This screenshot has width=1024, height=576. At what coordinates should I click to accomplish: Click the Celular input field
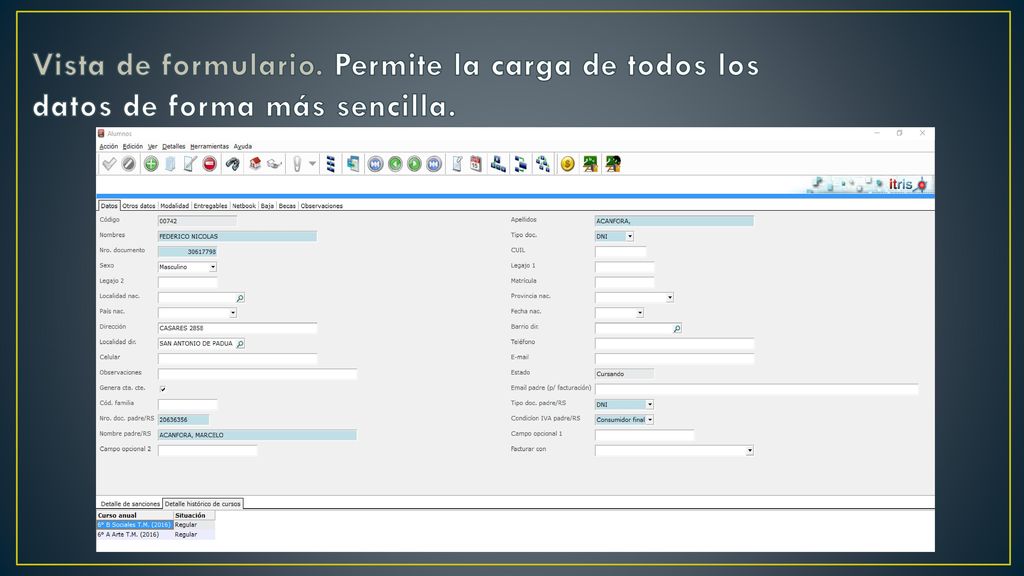[x=237, y=359]
